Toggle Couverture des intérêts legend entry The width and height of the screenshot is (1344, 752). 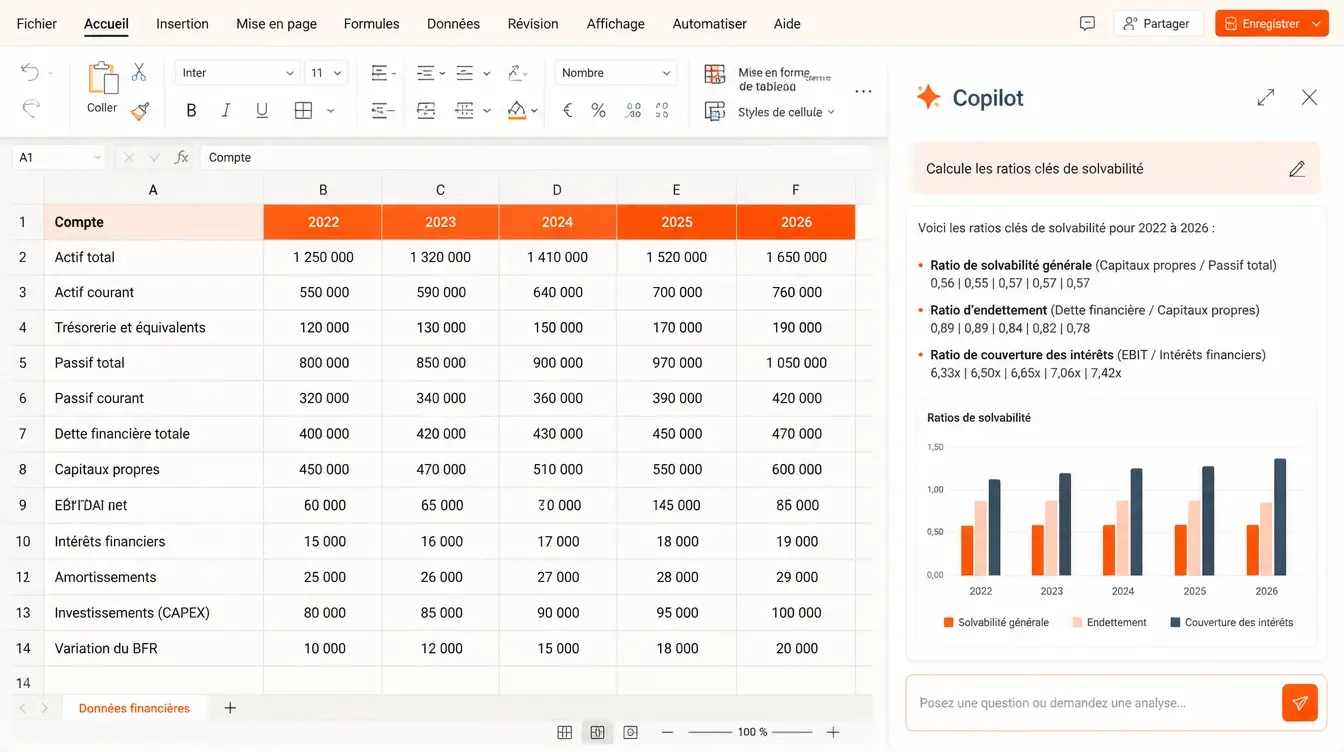point(1231,622)
